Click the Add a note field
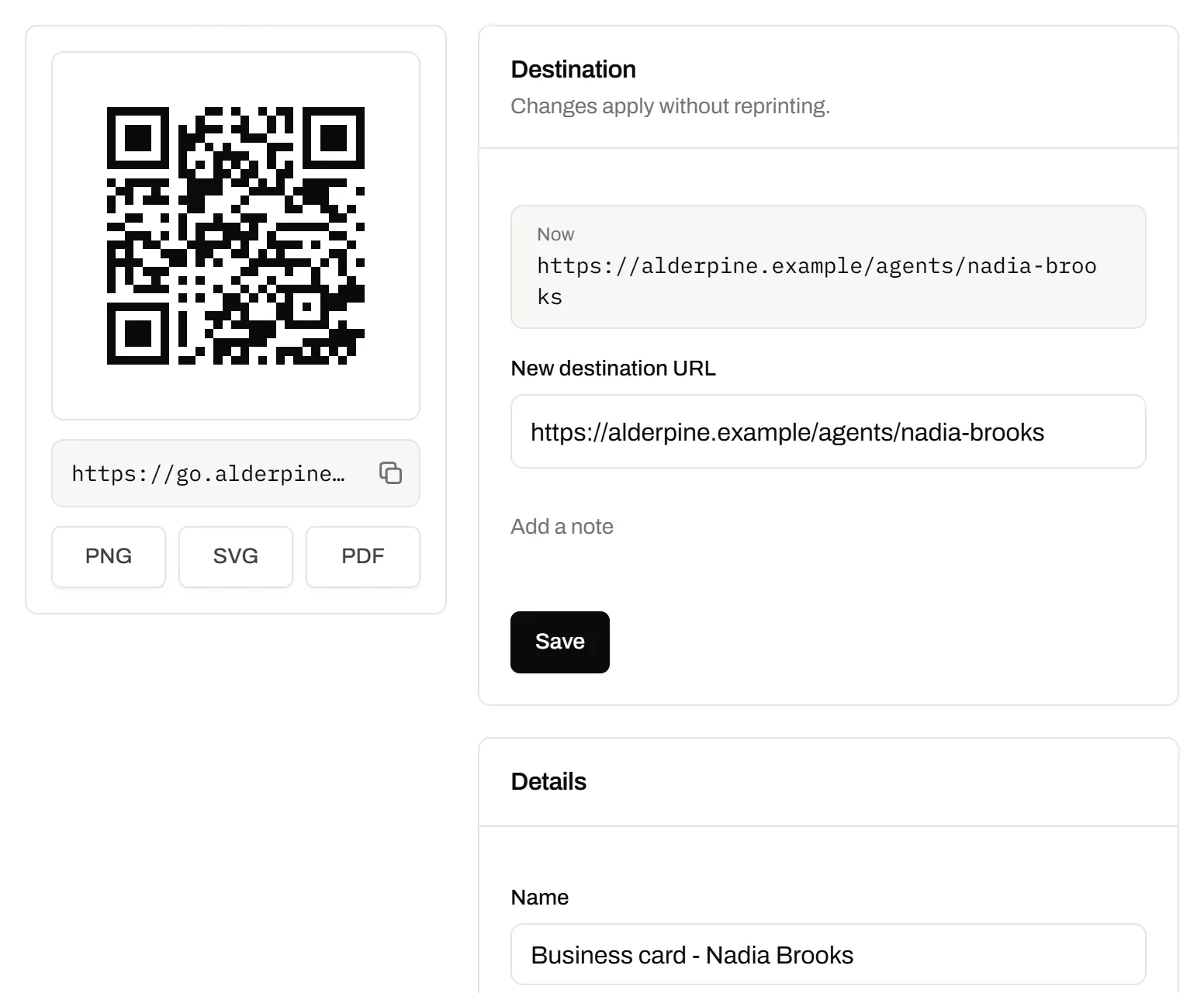 click(562, 527)
